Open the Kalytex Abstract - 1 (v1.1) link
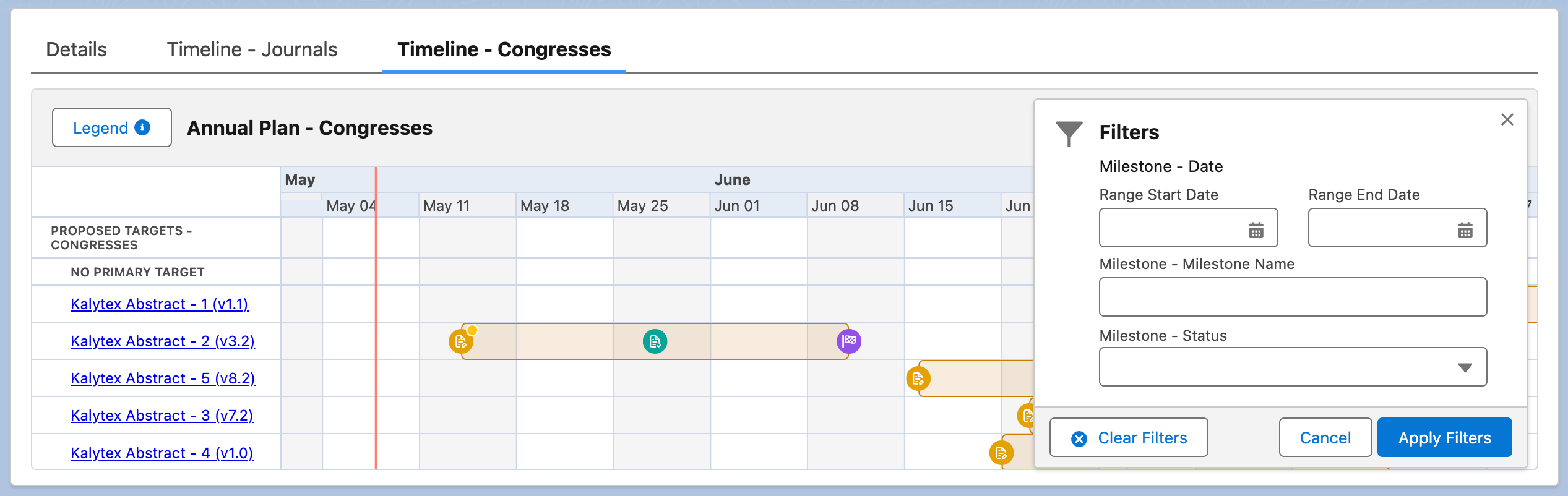The height and width of the screenshot is (496, 1568). [x=159, y=304]
